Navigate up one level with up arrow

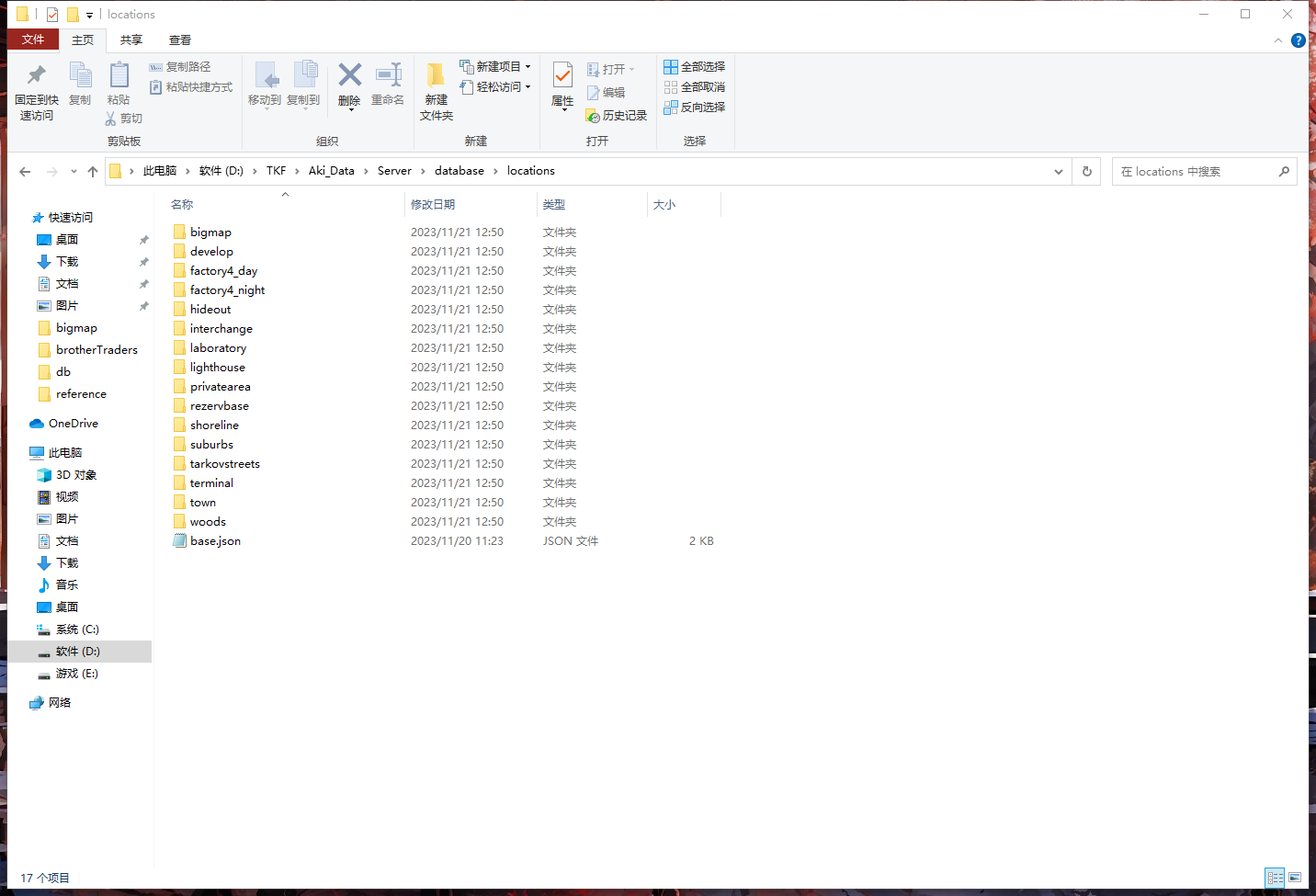pos(93,172)
